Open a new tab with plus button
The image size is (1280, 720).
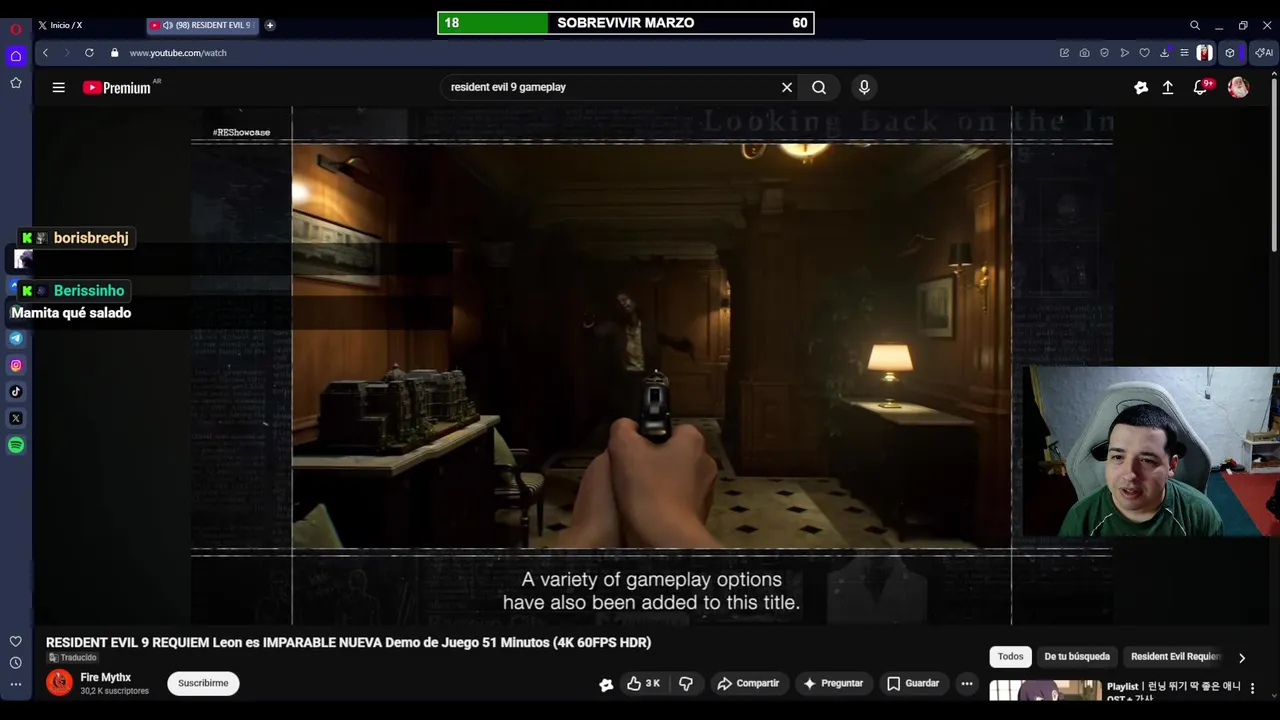(270, 25)
